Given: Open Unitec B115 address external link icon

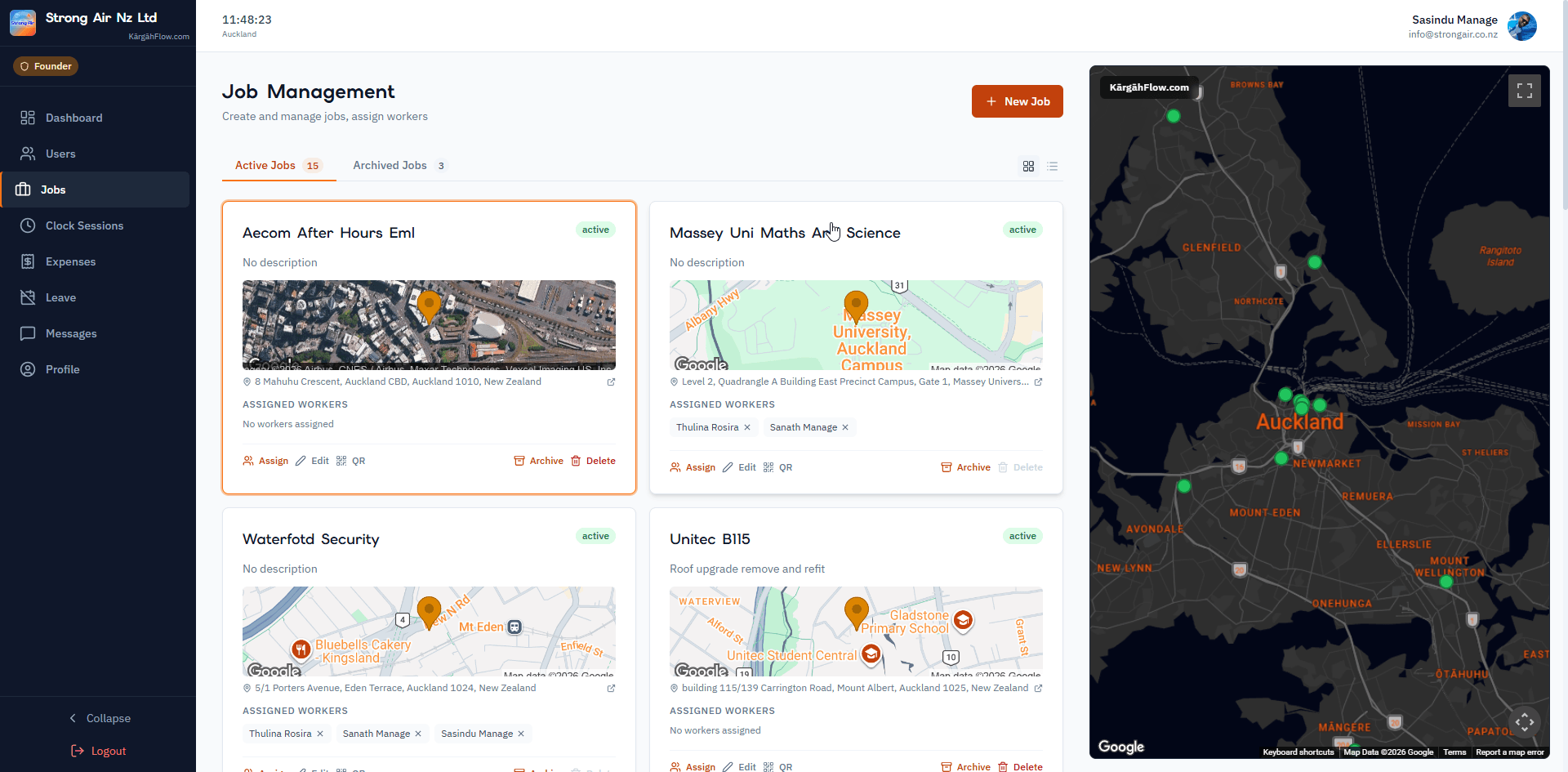Looking at the screenshot, I should [1038, 688].
